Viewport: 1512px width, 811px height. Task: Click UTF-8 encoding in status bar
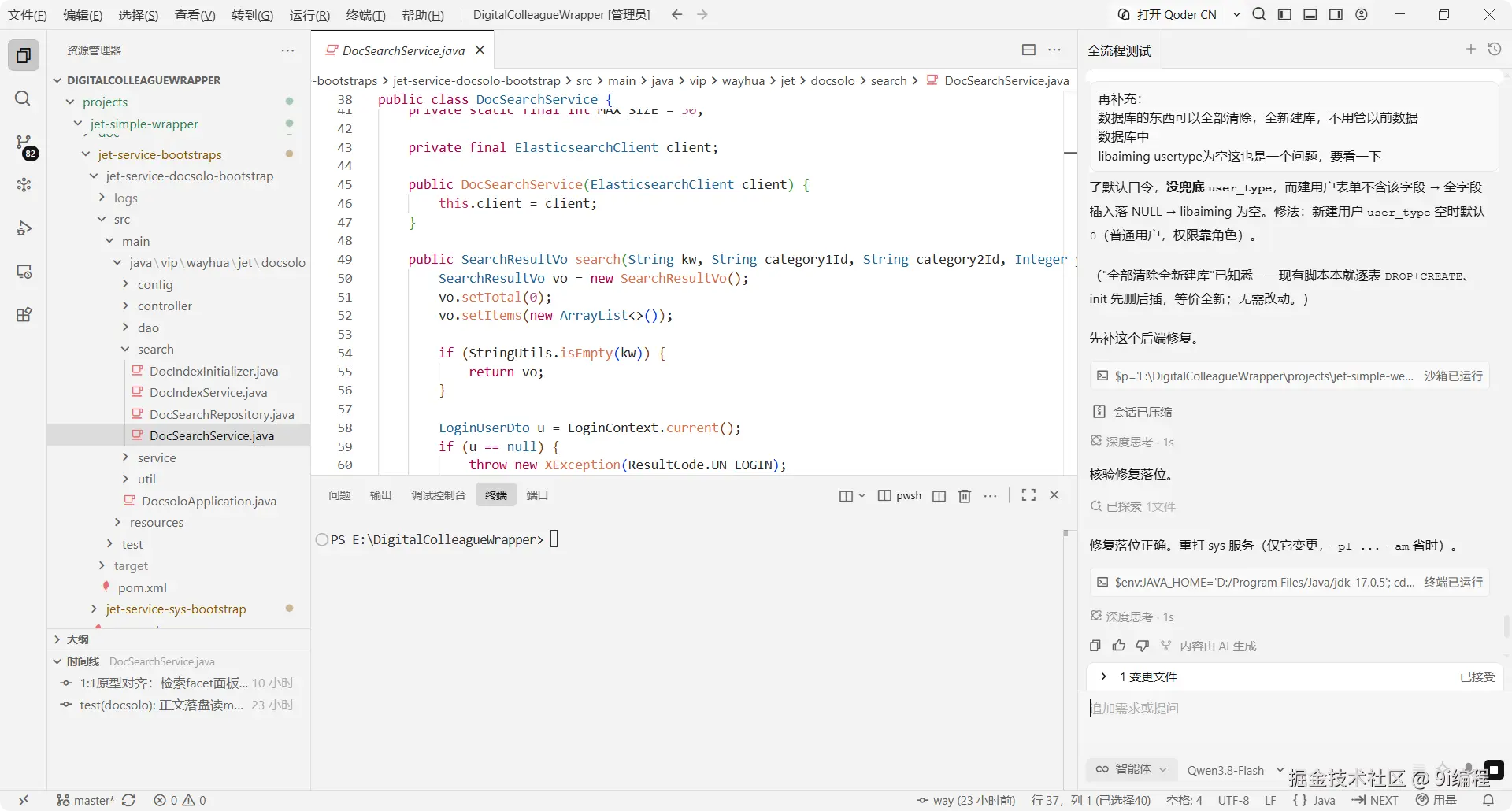click(x=1233, y=800)
